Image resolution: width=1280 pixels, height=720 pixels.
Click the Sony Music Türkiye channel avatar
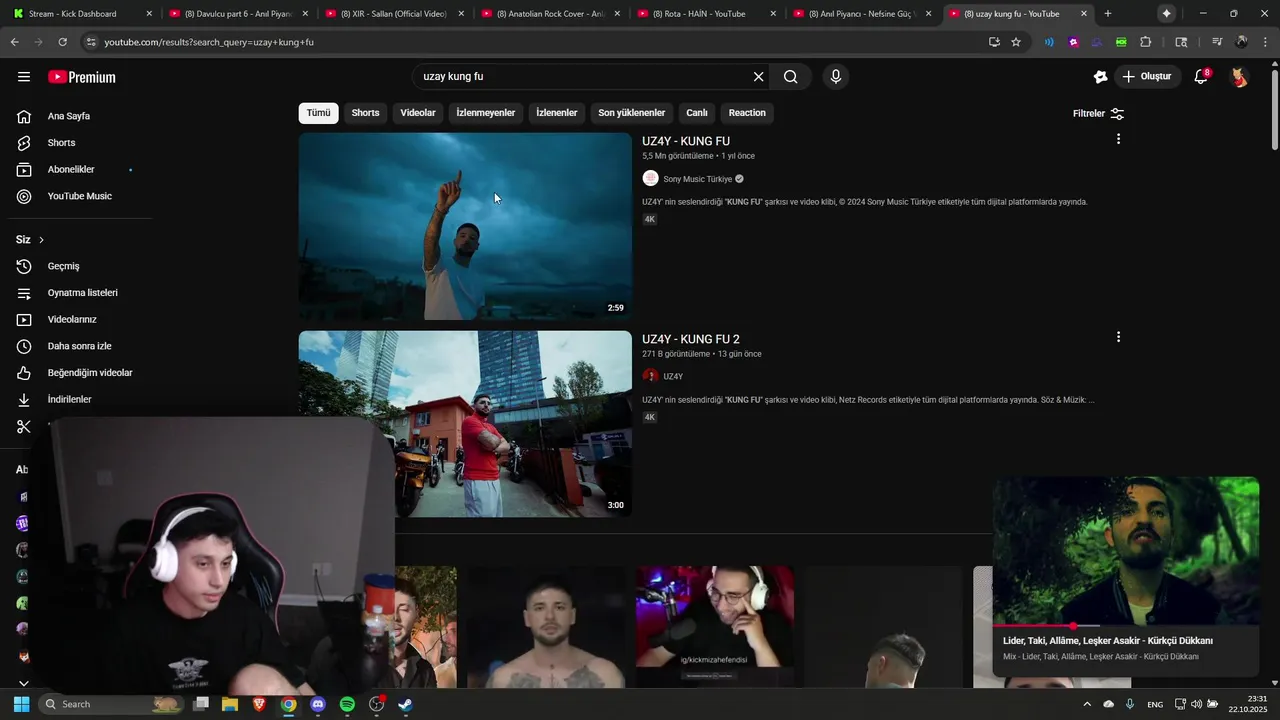tap(650, 179)
